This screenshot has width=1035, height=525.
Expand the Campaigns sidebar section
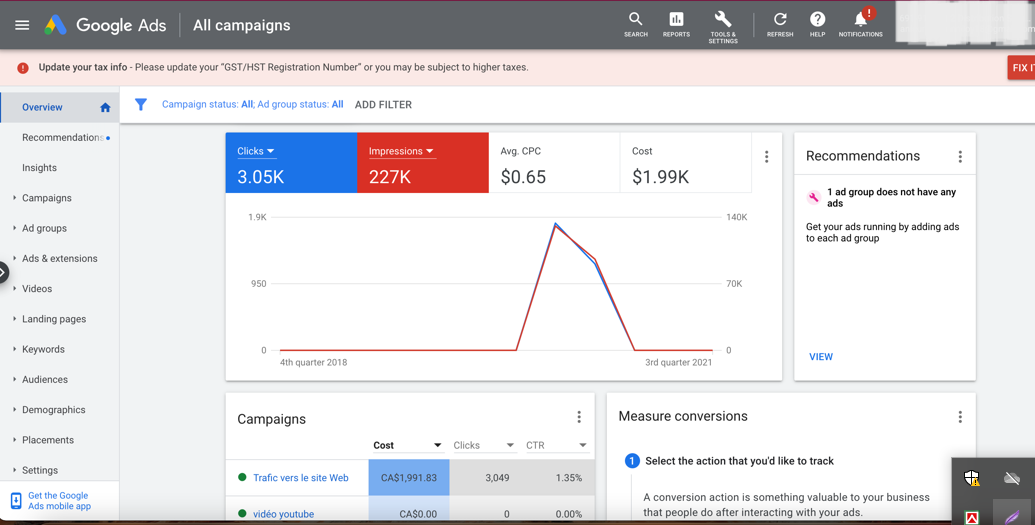coord(46,198)
